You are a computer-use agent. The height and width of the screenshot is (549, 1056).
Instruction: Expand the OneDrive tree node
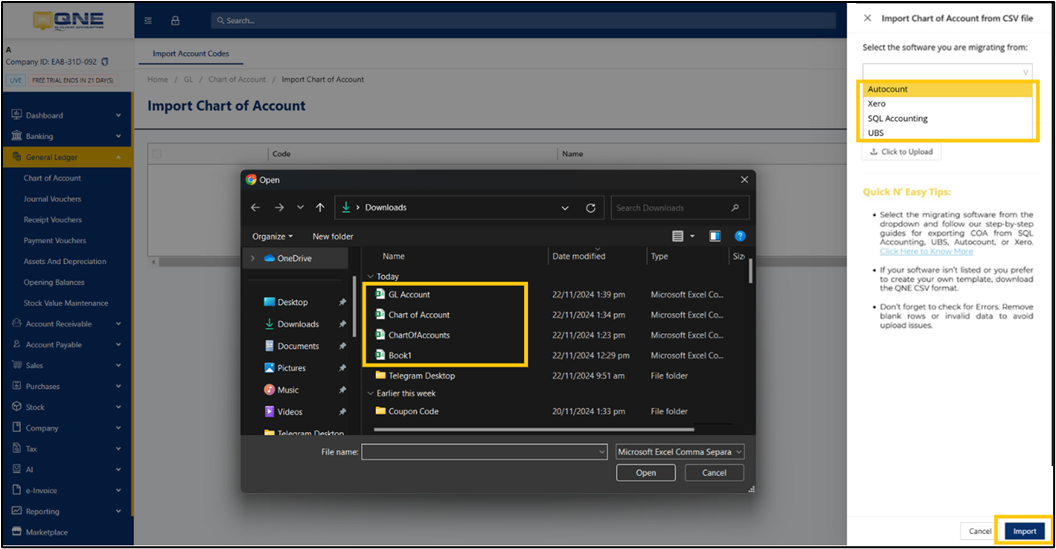click(253, 258)
